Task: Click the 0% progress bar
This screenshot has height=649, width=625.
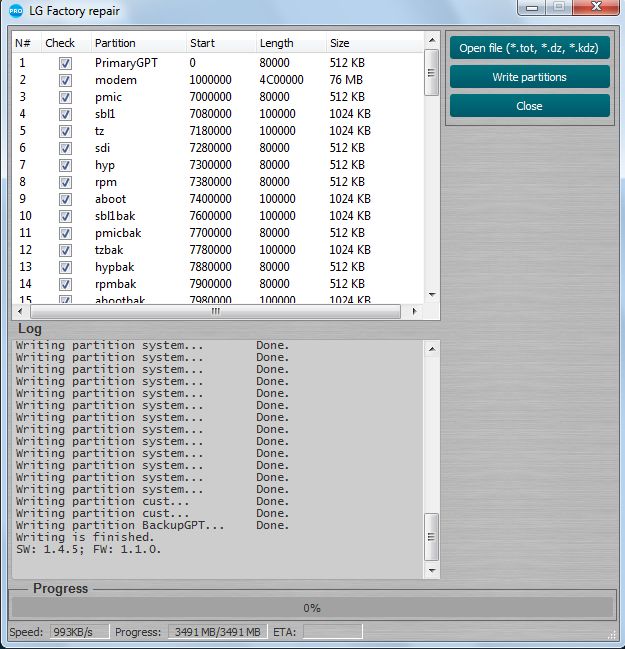Action: [x=312, y=608]
